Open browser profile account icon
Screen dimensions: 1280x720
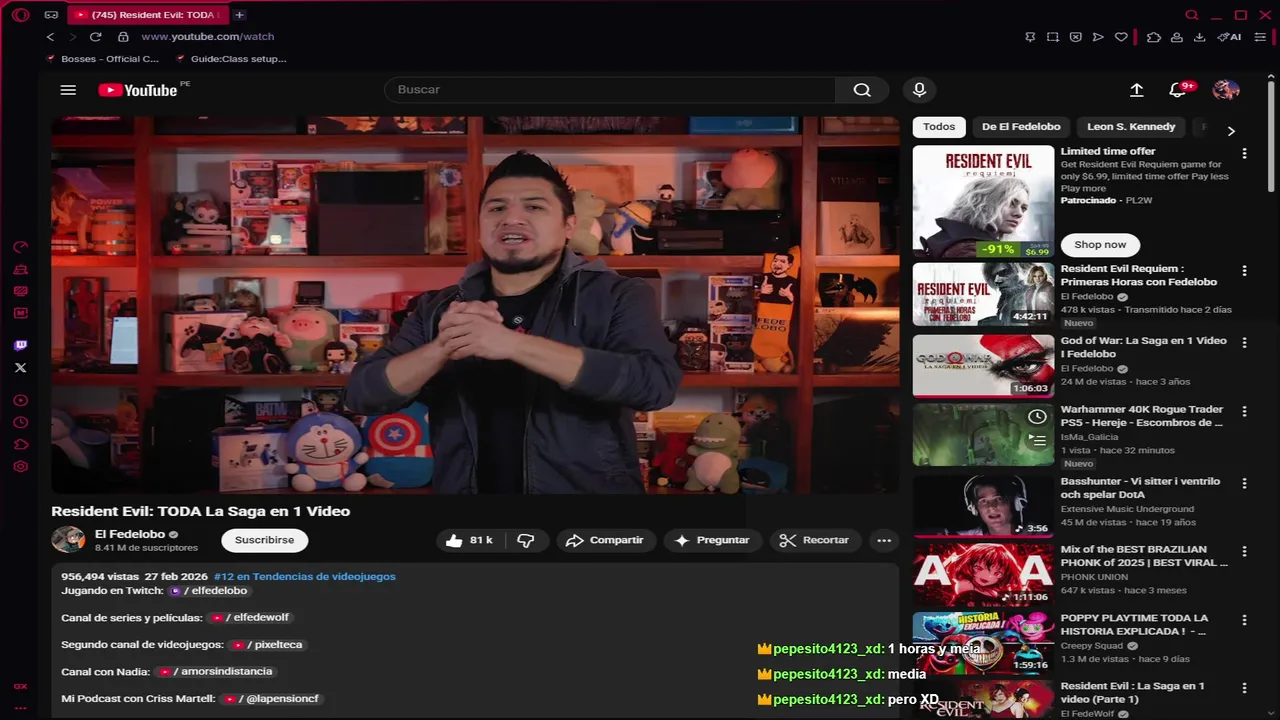click(1176, 37)
